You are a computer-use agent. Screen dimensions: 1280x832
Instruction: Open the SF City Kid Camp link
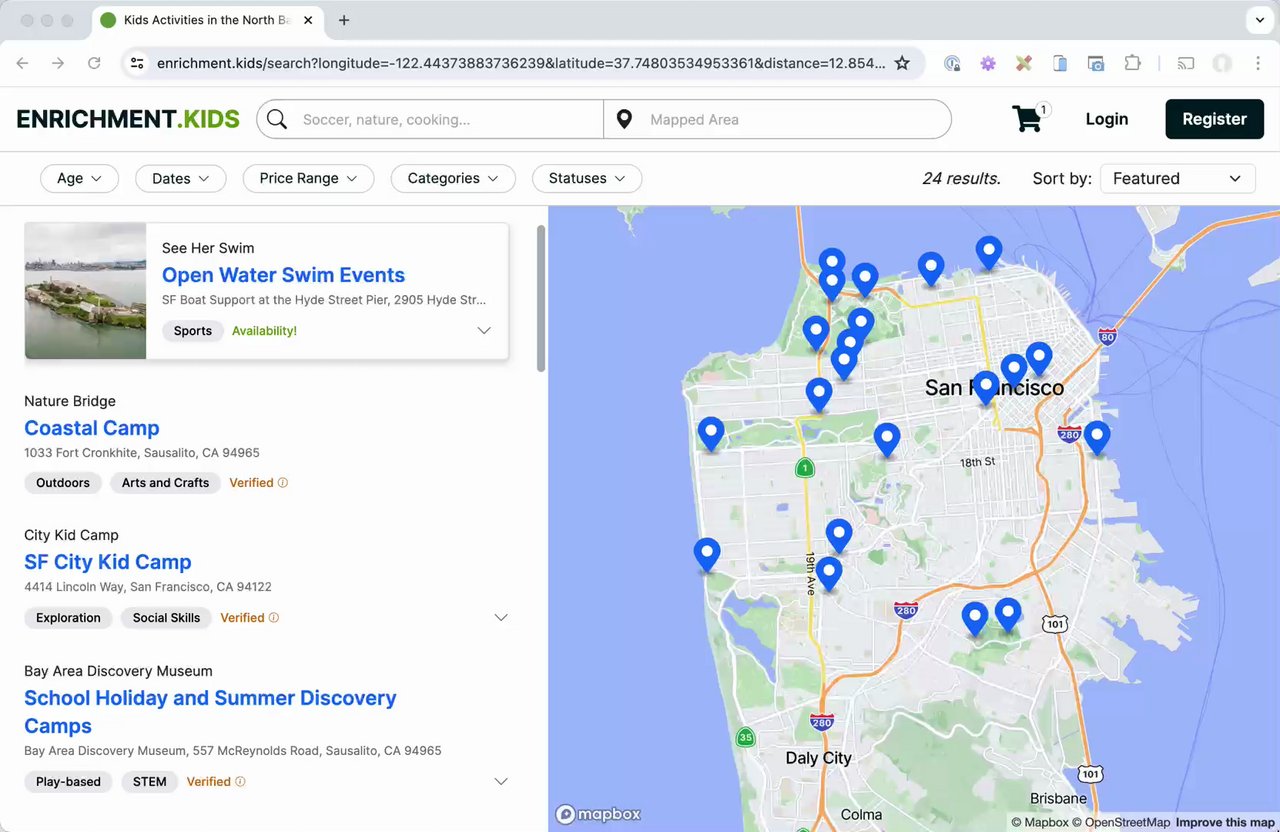(108, 562)
